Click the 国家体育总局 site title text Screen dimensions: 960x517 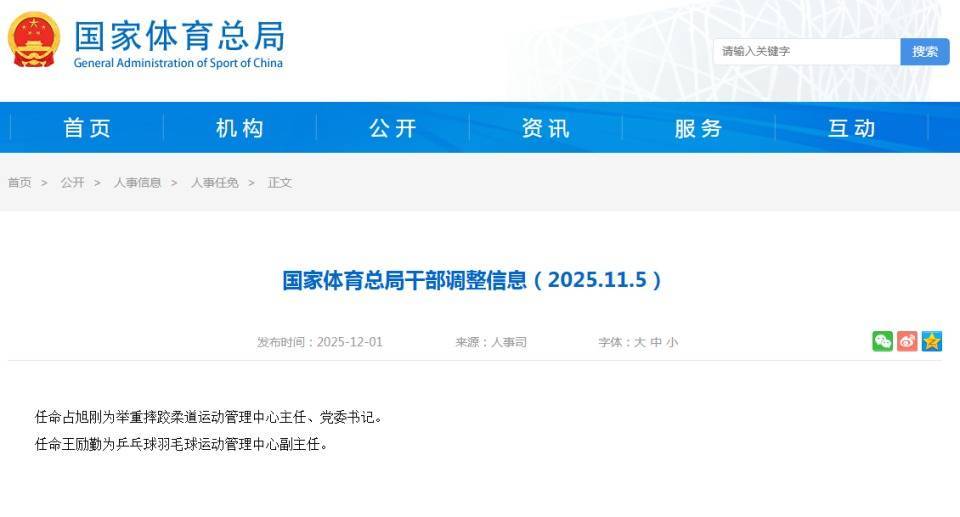179,35
